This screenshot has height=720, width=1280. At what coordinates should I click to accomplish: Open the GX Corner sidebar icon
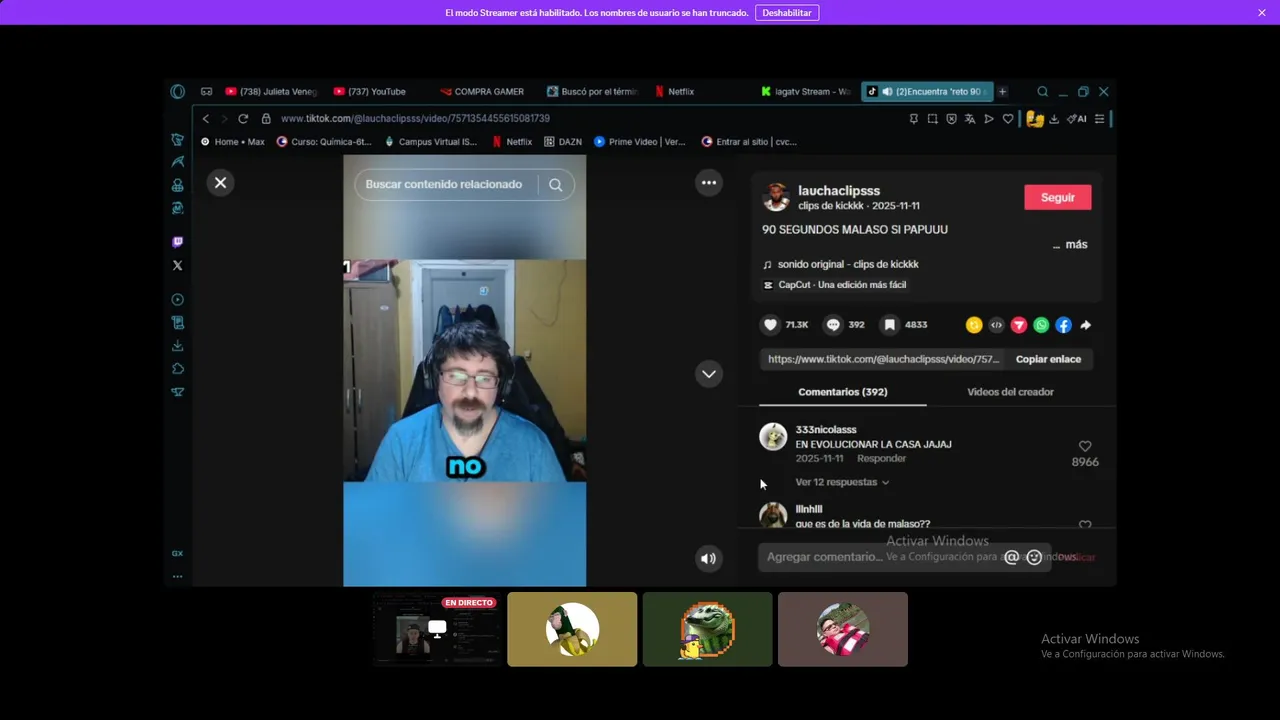(177, 553)
